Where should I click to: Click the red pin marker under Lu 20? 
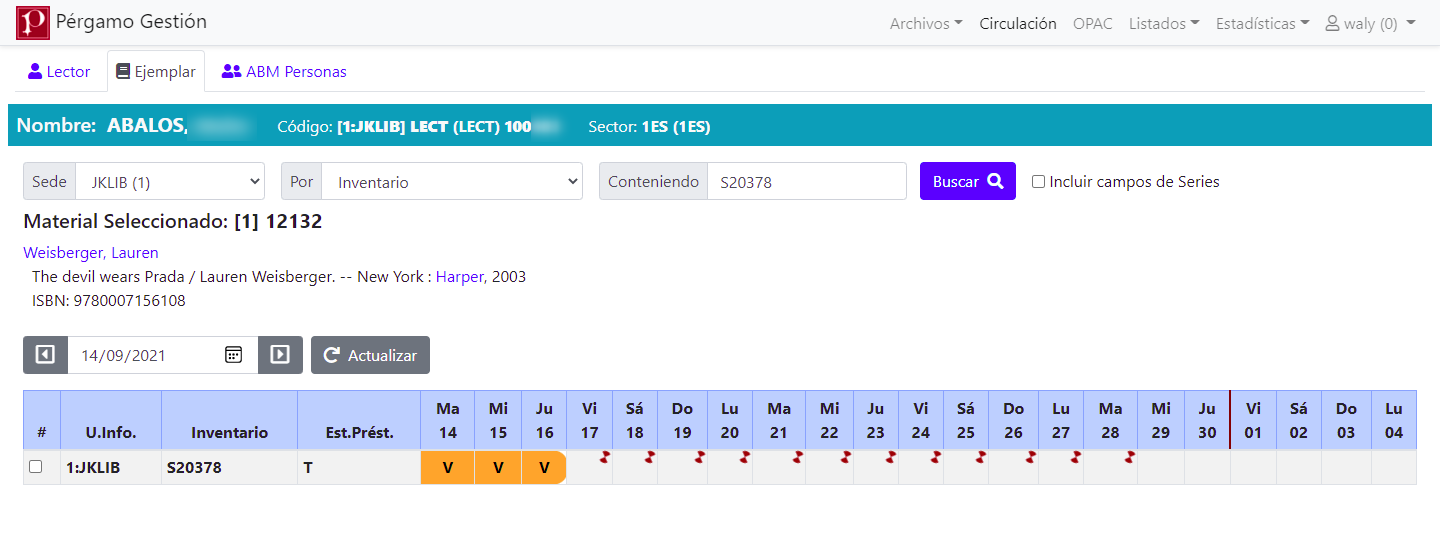point(745,457)
